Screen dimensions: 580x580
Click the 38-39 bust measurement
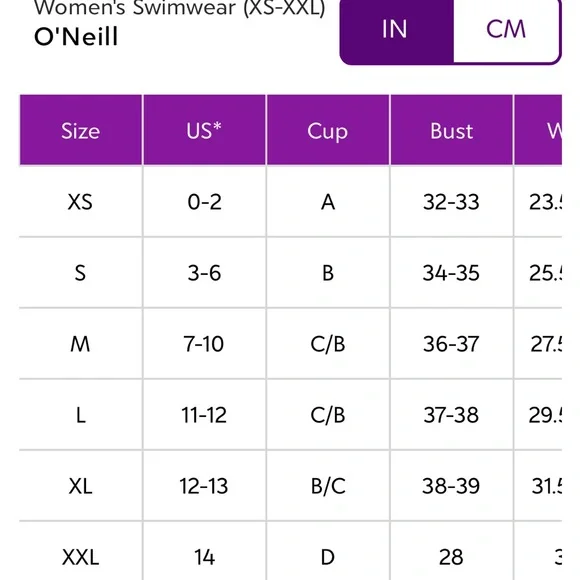point(451,486)
